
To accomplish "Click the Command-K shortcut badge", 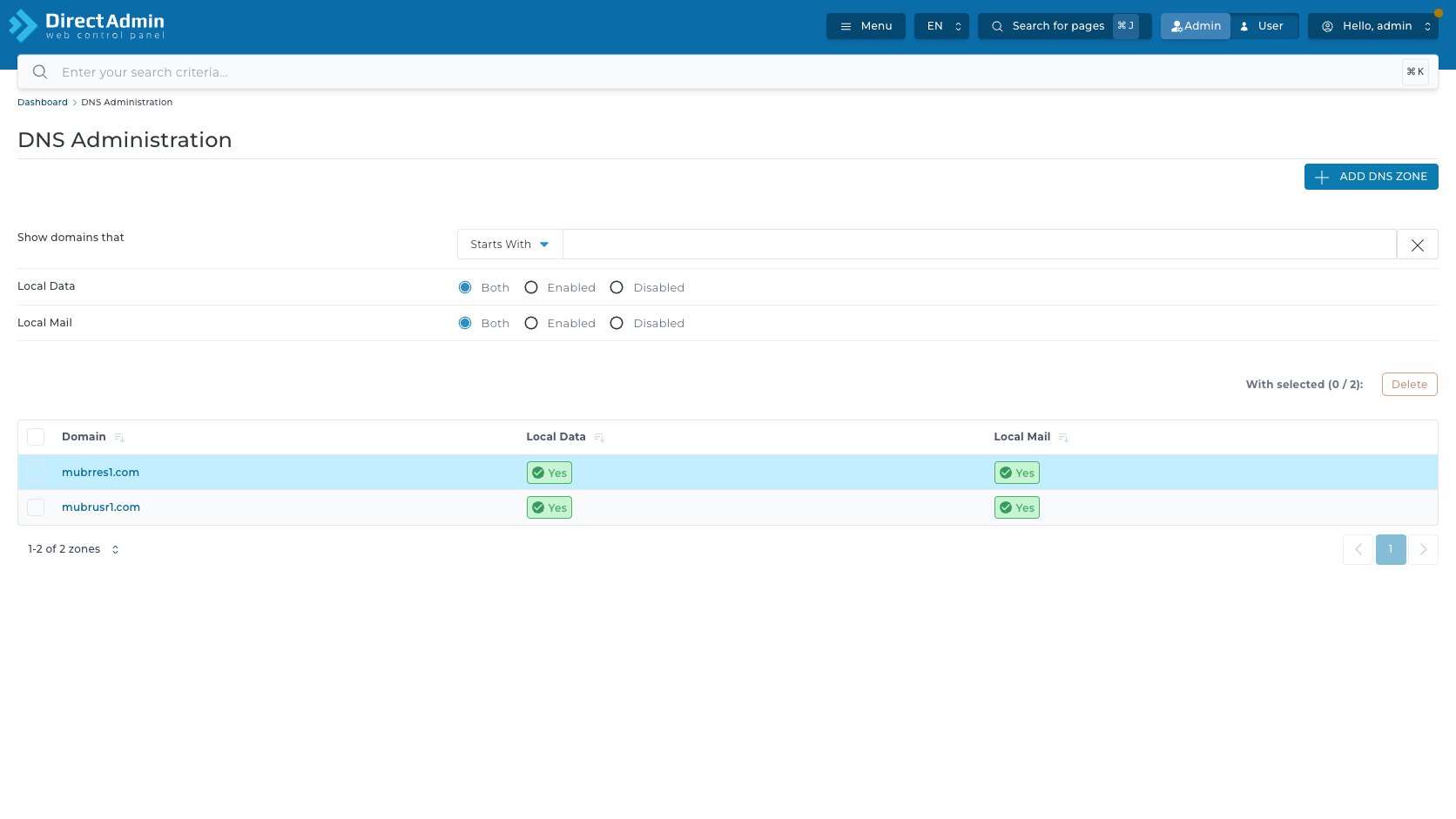I will [x=1415, y=72].
